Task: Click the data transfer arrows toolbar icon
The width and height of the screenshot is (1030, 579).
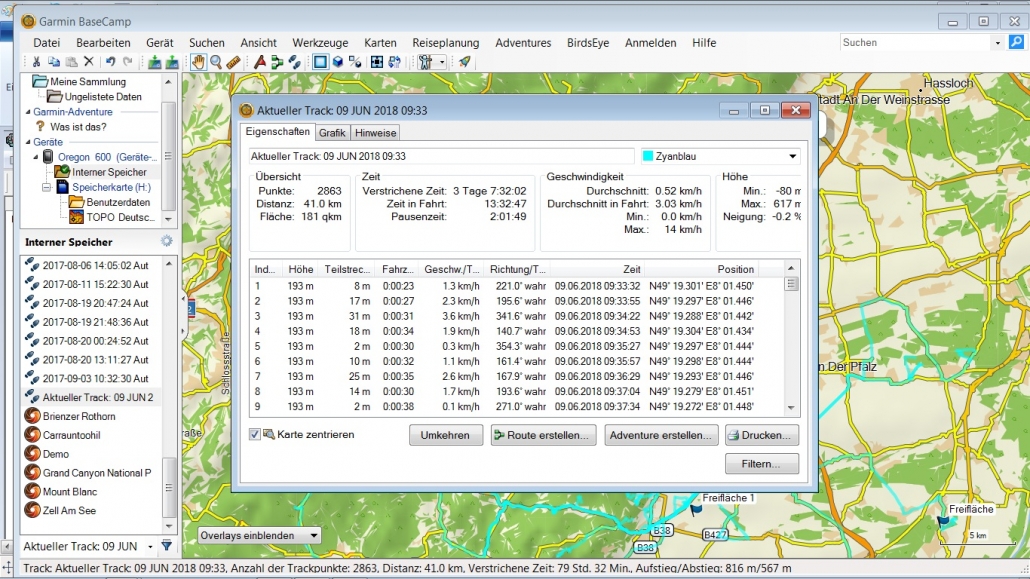Action: (x=394, y=62)
